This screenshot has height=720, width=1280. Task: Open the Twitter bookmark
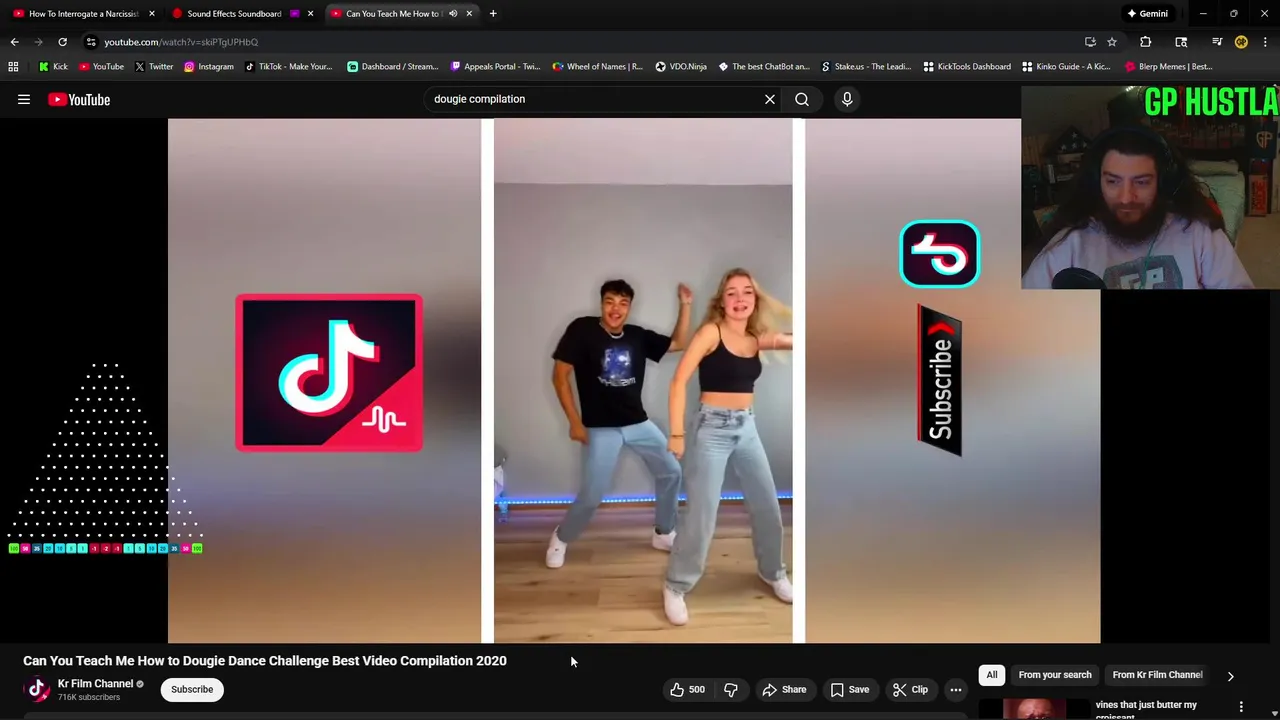[x=154, y=66]
